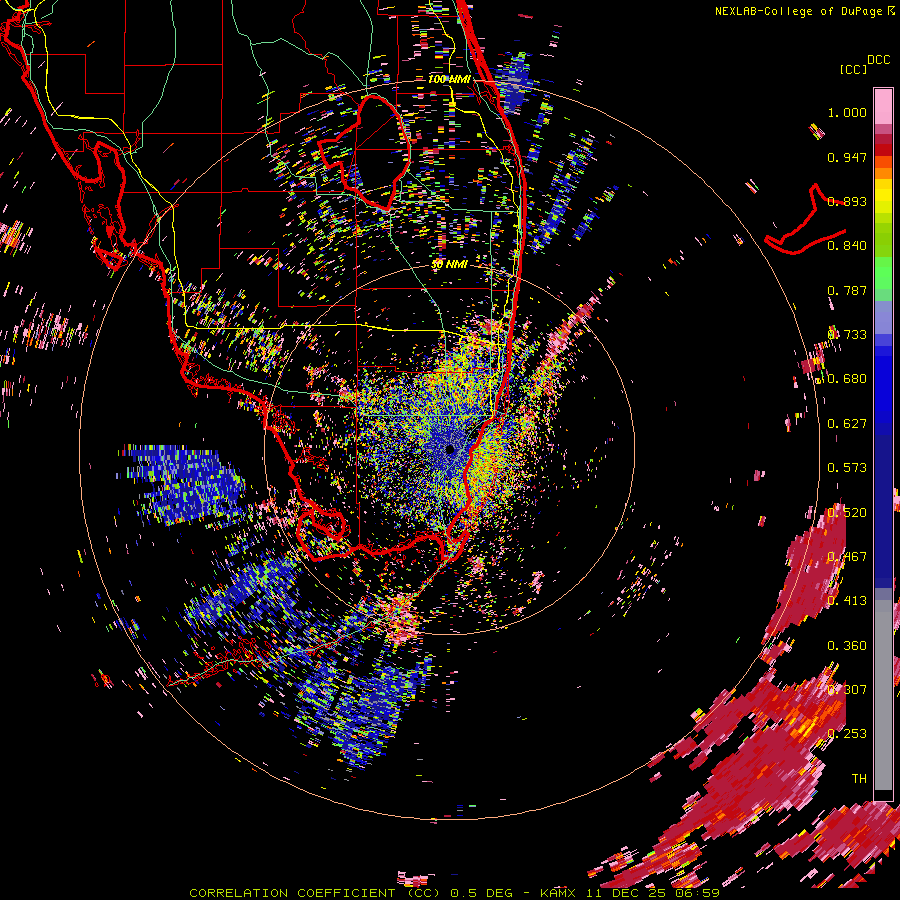The image size is (900, 900).
Task: Click the 0.893 value on color scale
Action: pos(847,201)
